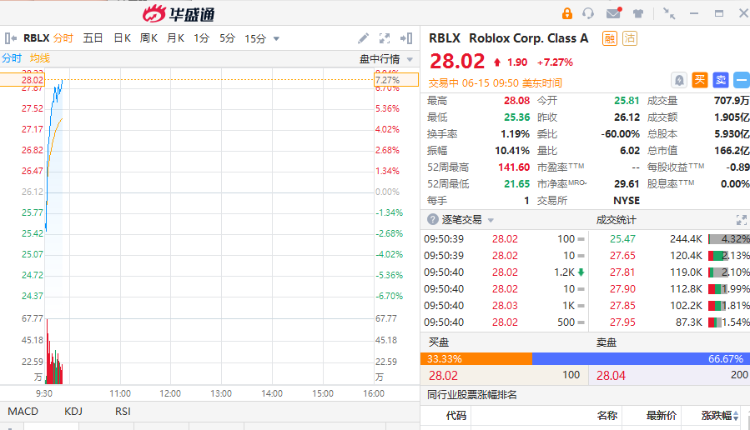Open the KDJ indicator tab
This screenshot has height=430, width=750.
[x=73, y=411]
